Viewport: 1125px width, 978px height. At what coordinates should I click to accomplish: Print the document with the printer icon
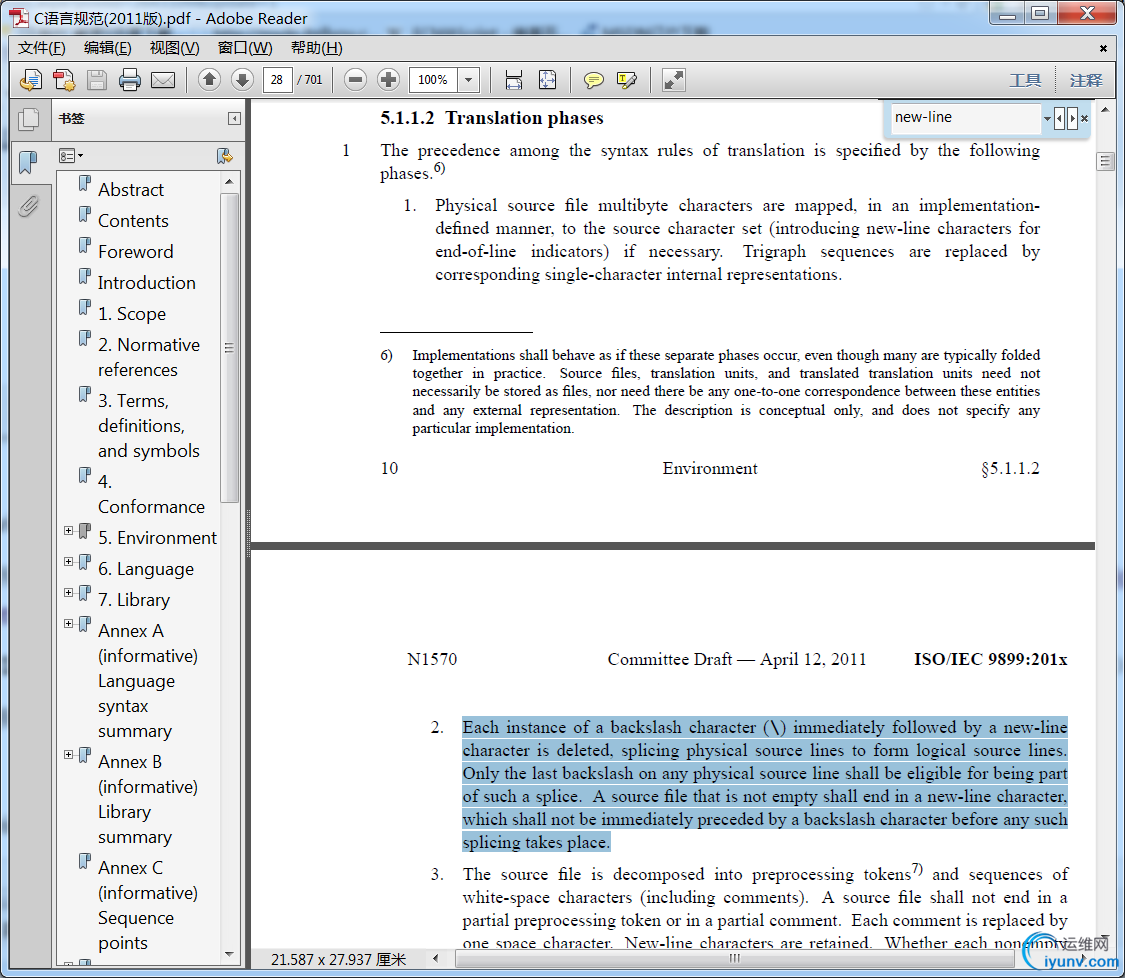pyautogui.click(x=130, y=80)
